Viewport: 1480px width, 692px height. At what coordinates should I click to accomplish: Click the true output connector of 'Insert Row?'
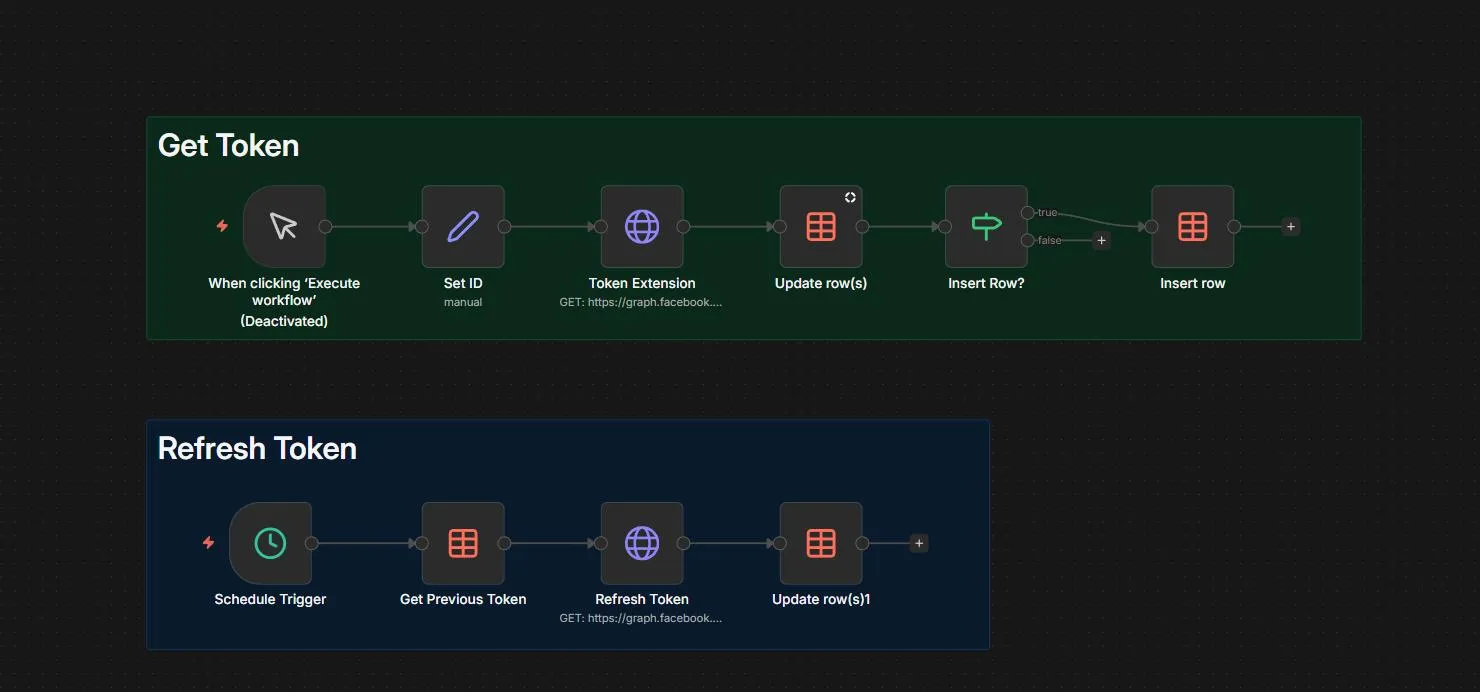1027,213
